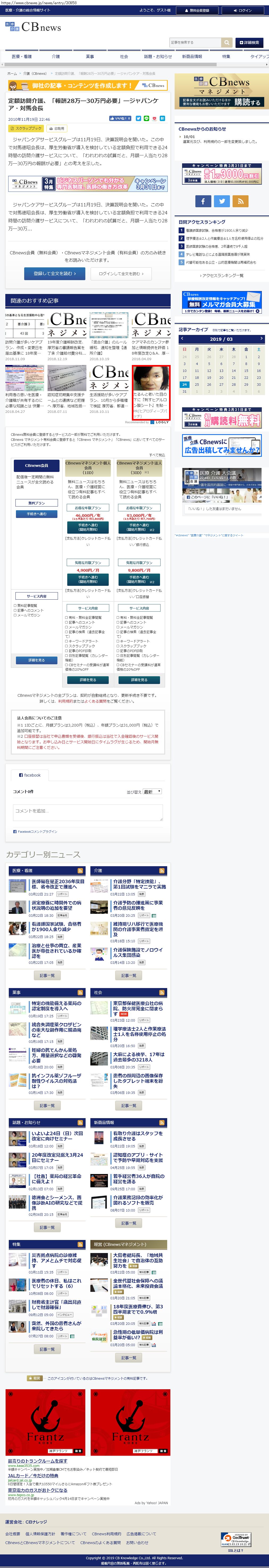The image size is (269, 1568).
Task: Open the 特集 navigation menu
Action: [x=226, y=57]
